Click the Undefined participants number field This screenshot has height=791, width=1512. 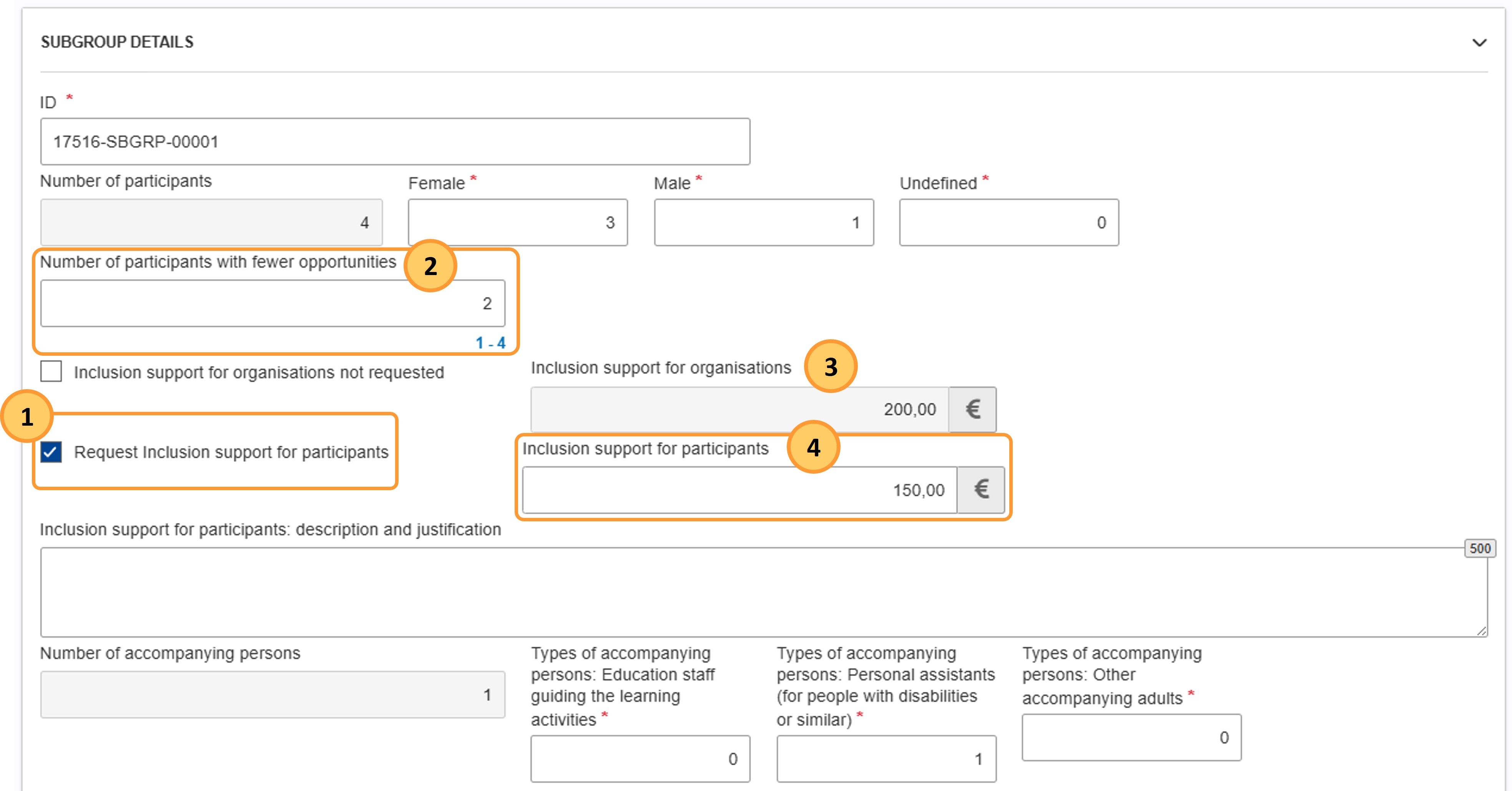pos(1009,222)
